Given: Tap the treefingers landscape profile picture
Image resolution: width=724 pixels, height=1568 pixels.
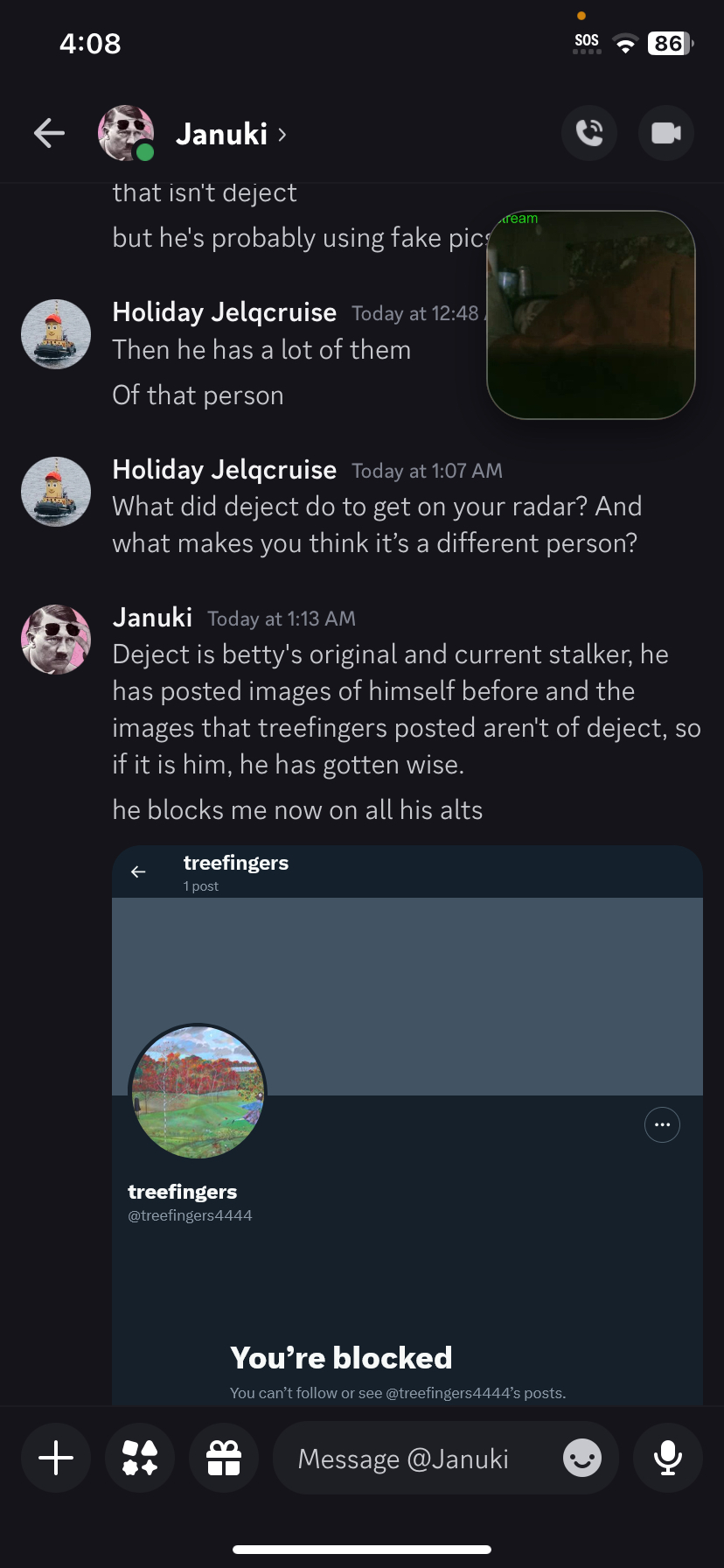Looking at the screenshot, I should coord(198,1092).
